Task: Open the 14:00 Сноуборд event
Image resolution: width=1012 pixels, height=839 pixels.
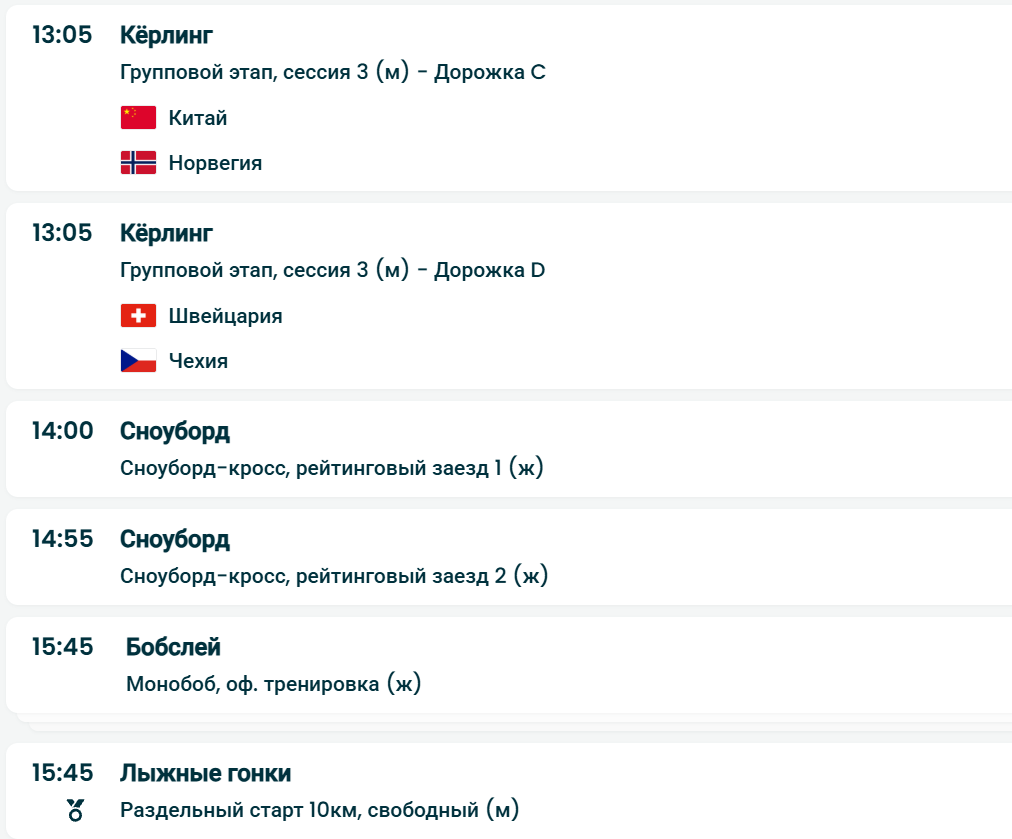Action: [x=174, y=431]
